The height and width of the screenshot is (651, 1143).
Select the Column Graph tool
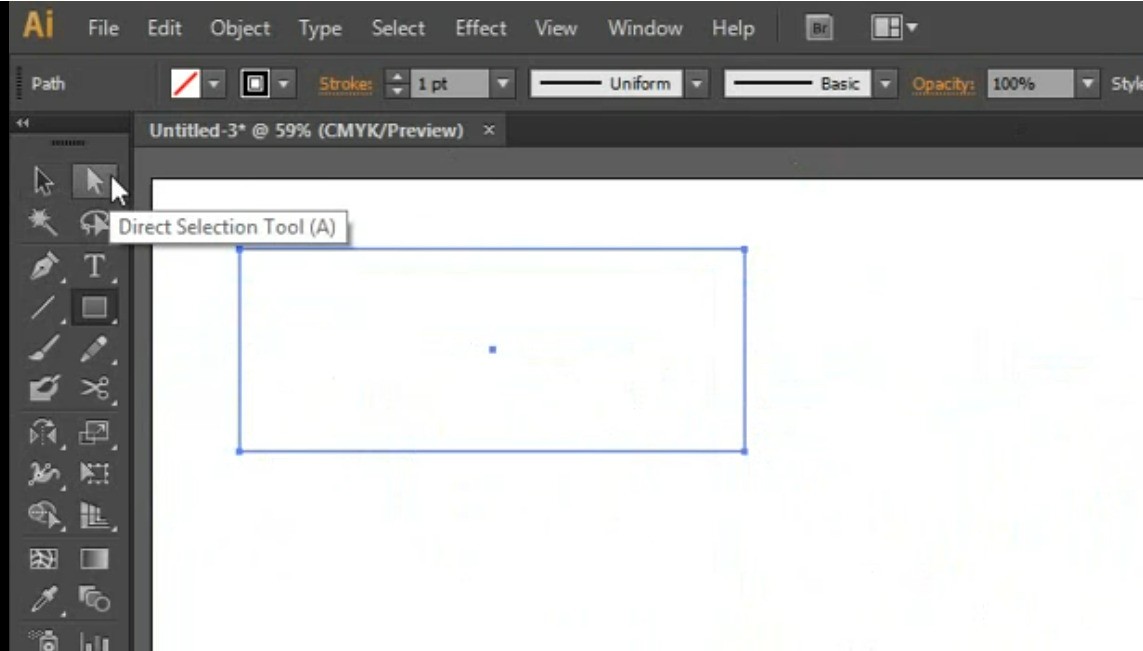94,641
